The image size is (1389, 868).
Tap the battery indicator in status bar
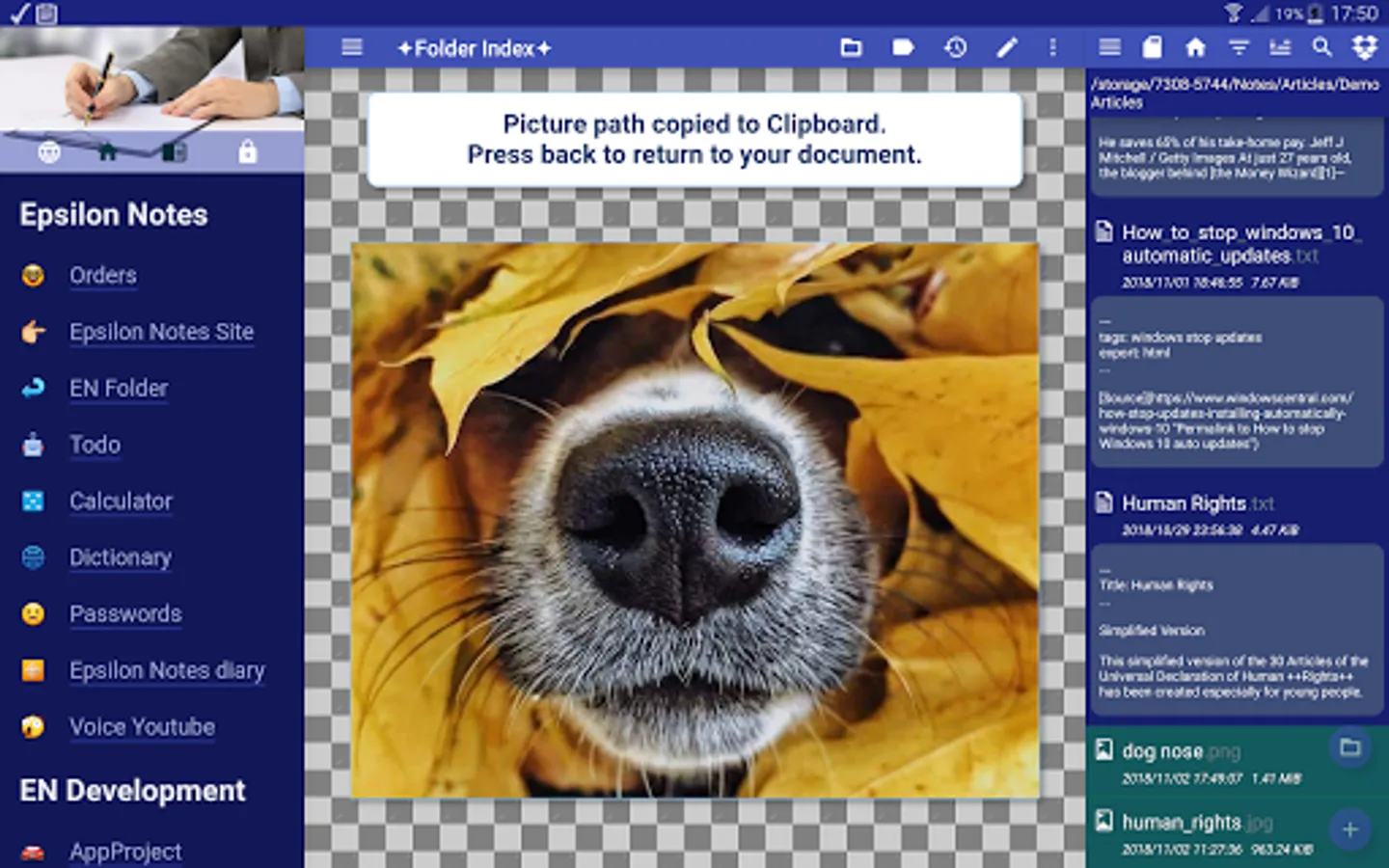tap(1314, 14)
